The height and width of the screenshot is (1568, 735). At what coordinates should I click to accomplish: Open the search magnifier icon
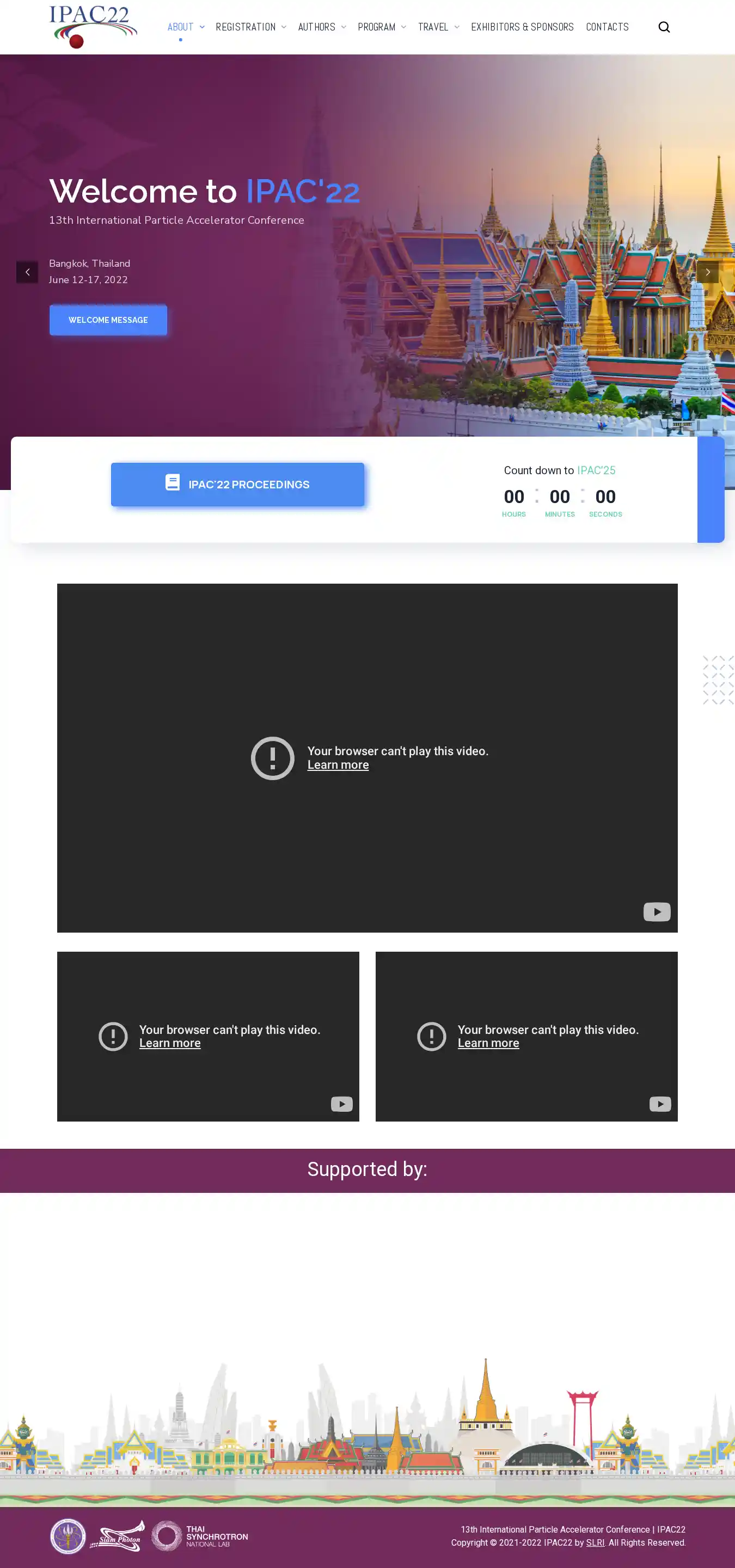(664, 27)
